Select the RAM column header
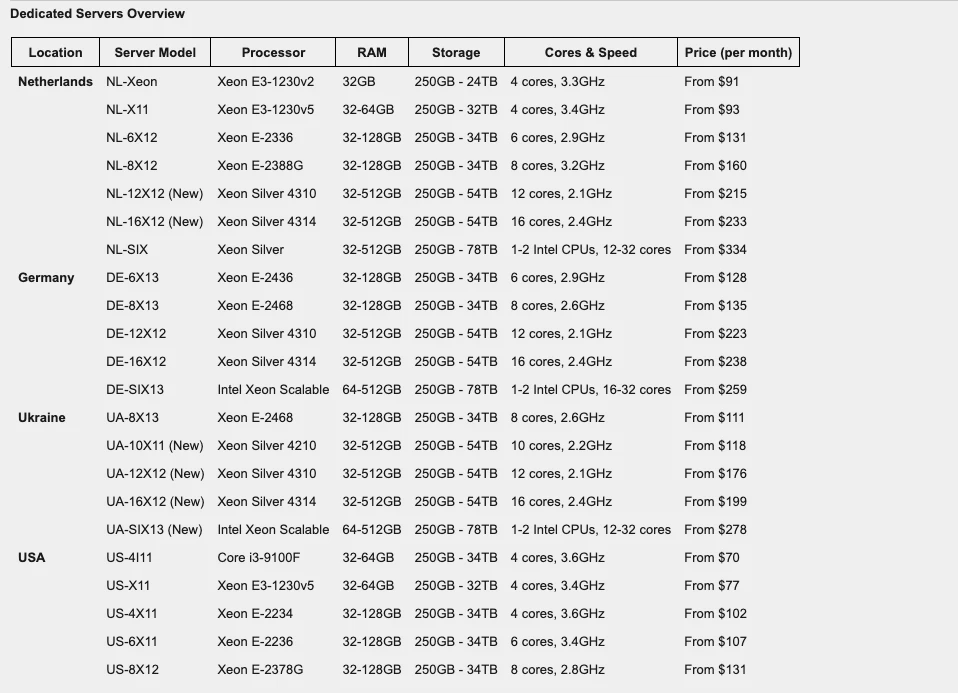The height and width of the screenshot is (693, 958). [371, 52]
